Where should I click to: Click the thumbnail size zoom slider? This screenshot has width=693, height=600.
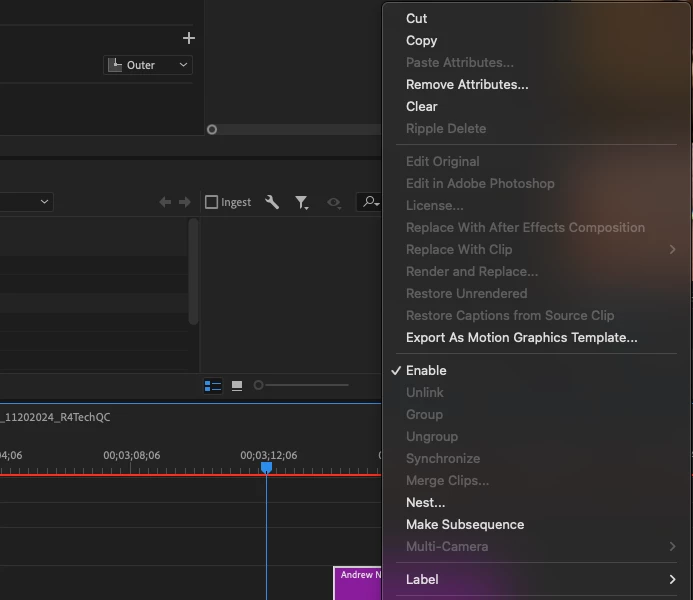[x=301, y=385]
